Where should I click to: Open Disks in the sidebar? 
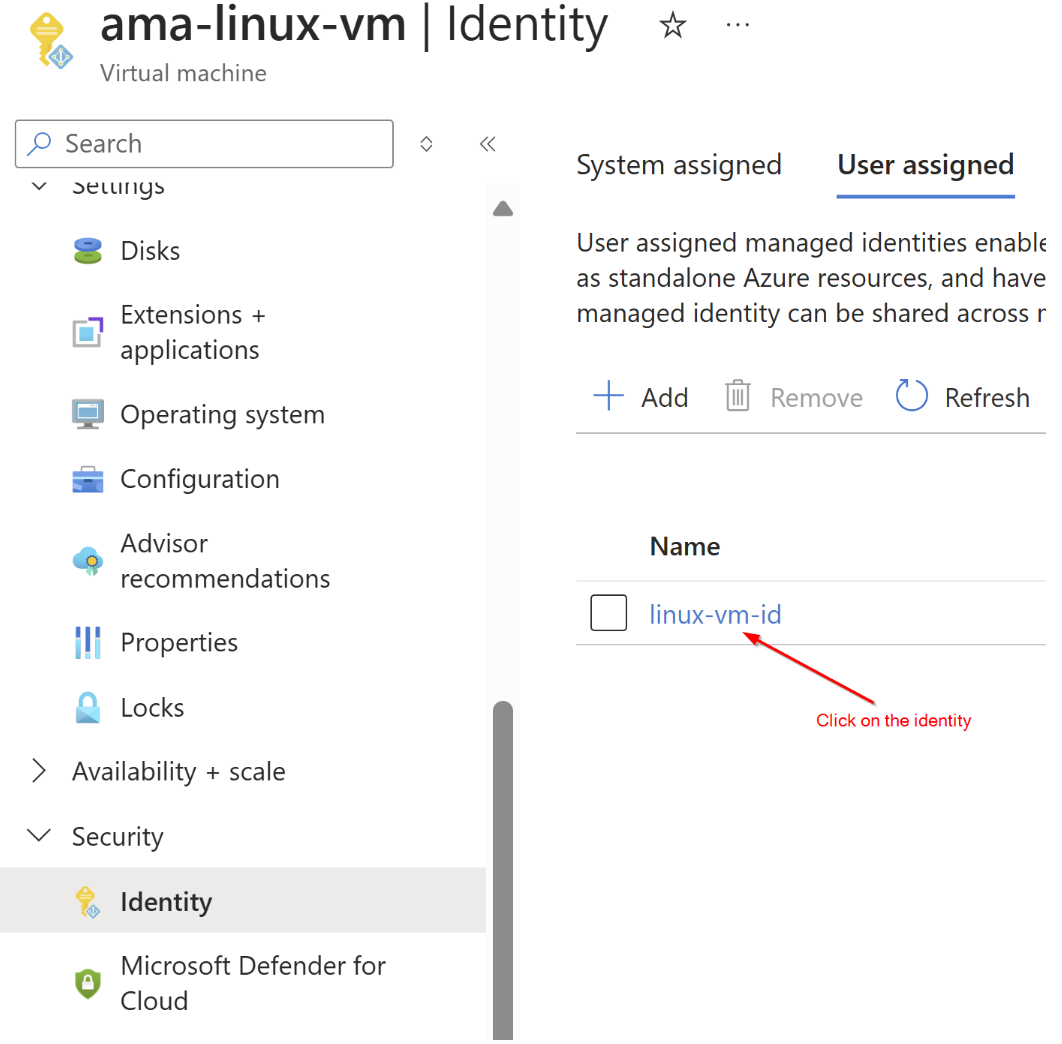click(150, 251)
